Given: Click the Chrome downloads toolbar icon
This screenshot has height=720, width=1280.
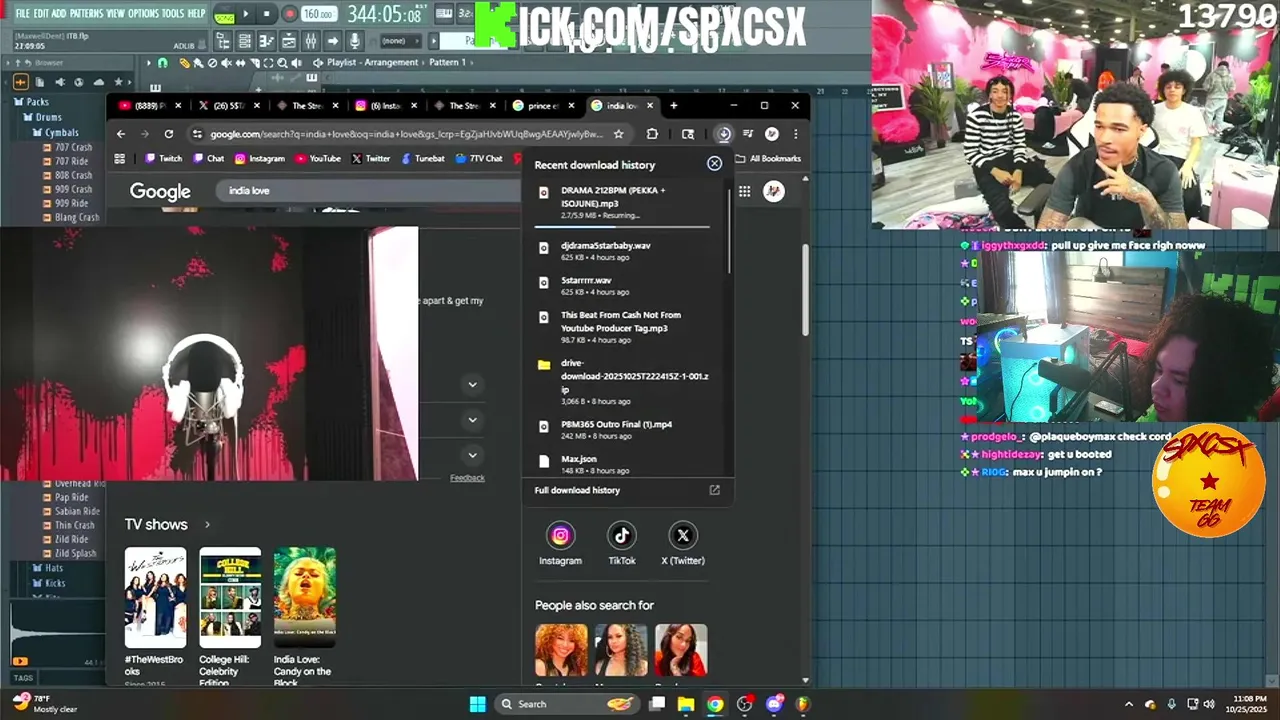Looking at the screenshot, I should tap(724, 134).
